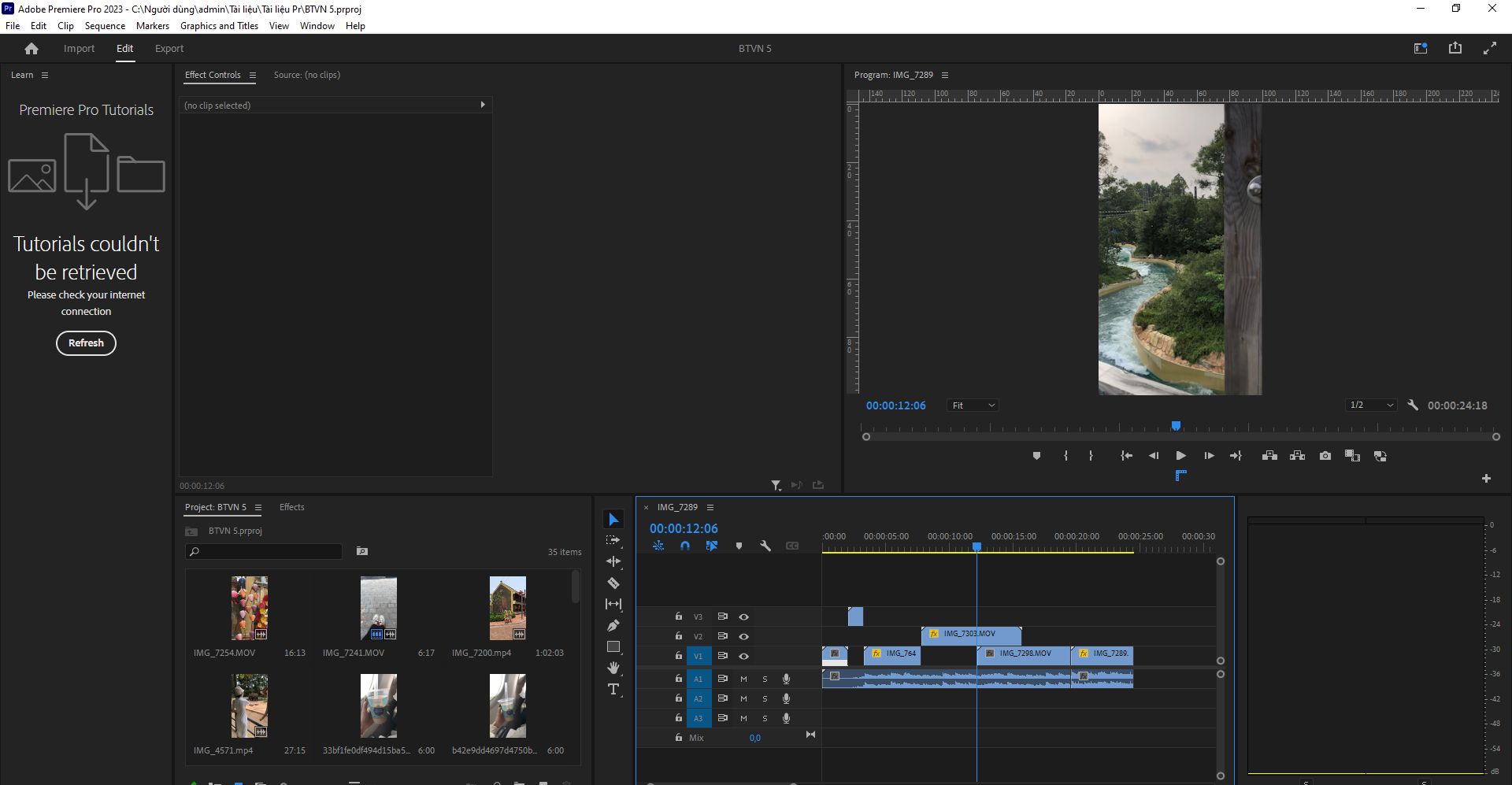
Task: Select the Hand tool
Action: click(x=613, y=668)
